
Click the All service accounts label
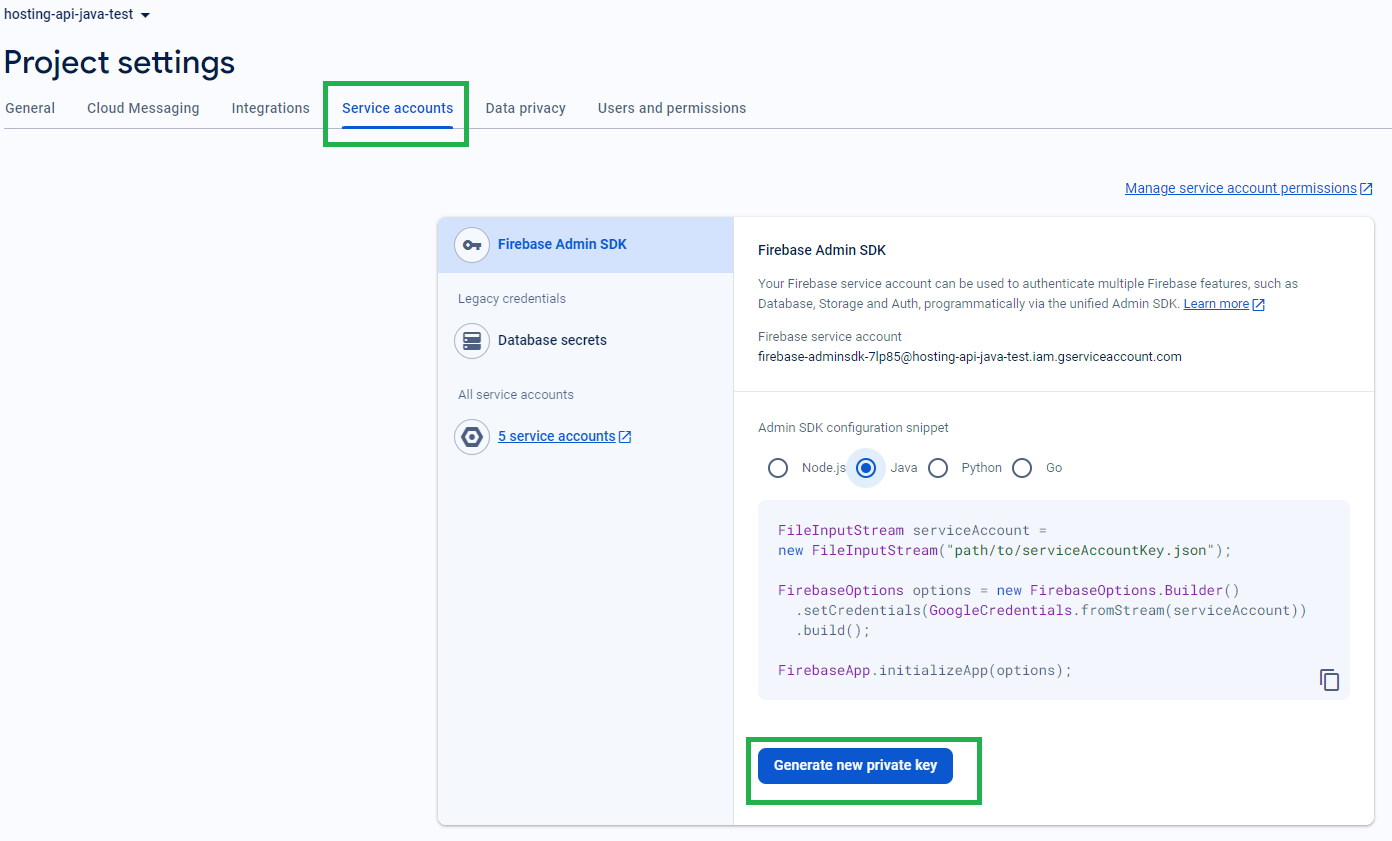click(516, 395)
